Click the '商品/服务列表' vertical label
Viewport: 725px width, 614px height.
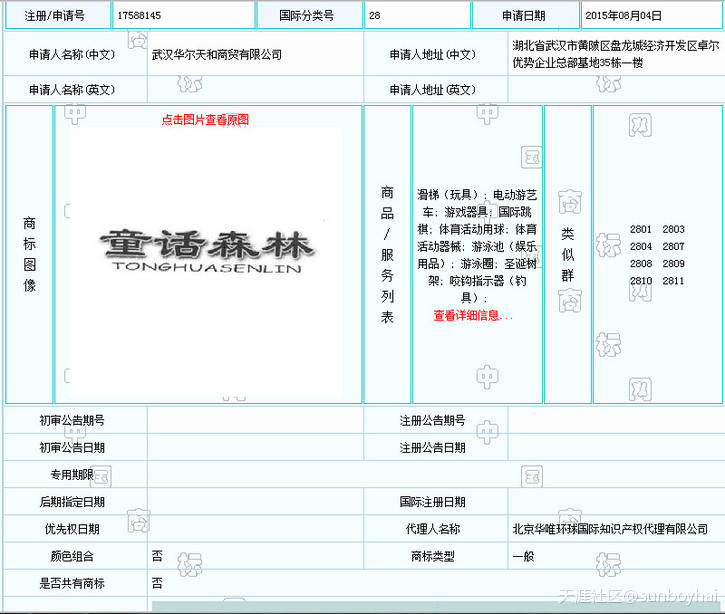tap(387, 254)
